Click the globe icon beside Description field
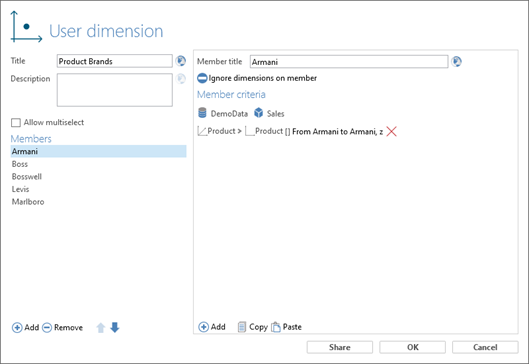This screenshot has height=364, width=529. [x=181, y=79]
